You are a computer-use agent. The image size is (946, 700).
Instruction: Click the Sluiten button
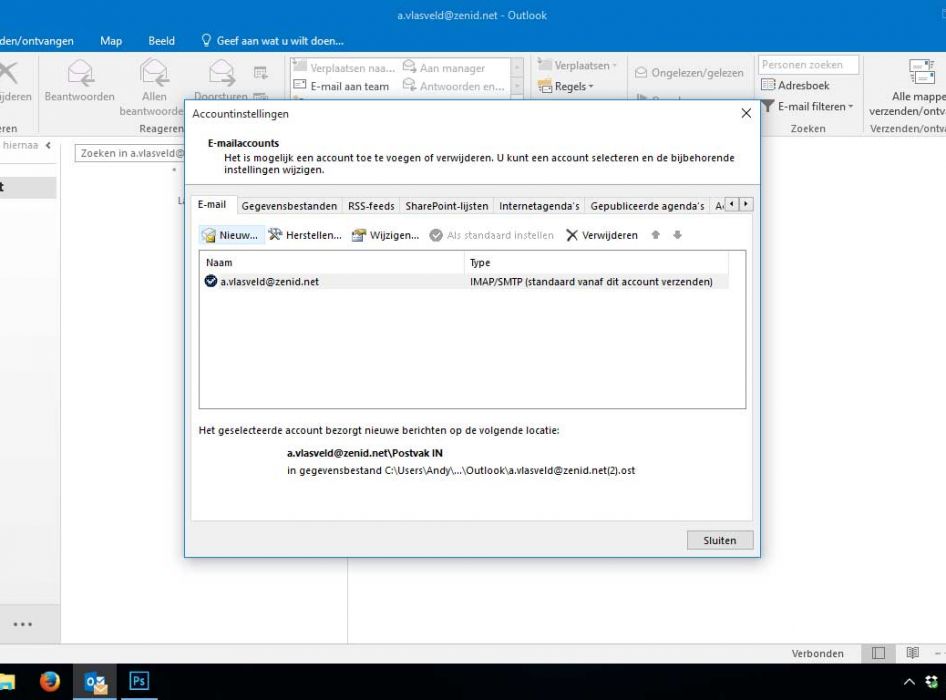tap(720, 540)
